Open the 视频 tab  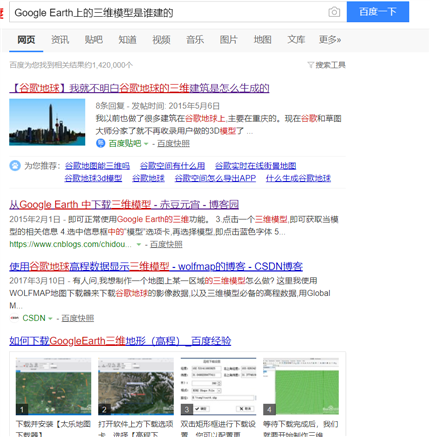(x=161, y=40)
